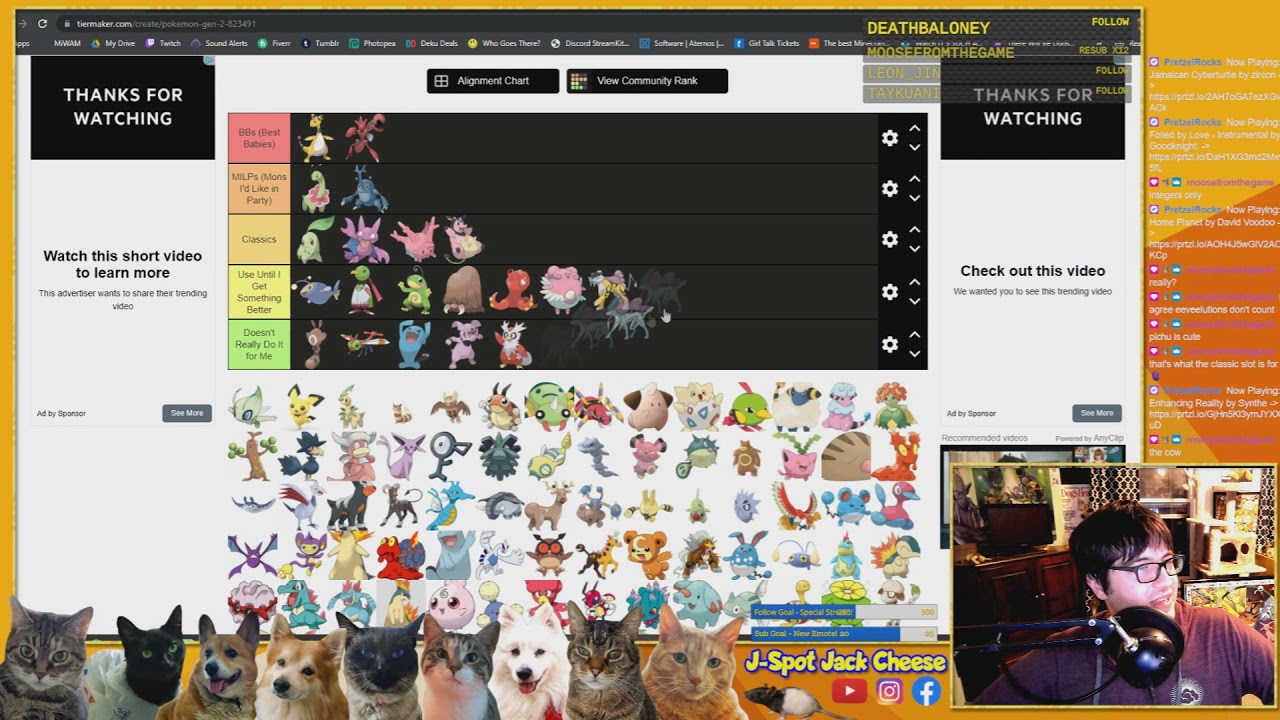This screenshot has width=1280, height=720.
Task: Move Use Until I Get Something Better tier up
Action: point(914,283)
